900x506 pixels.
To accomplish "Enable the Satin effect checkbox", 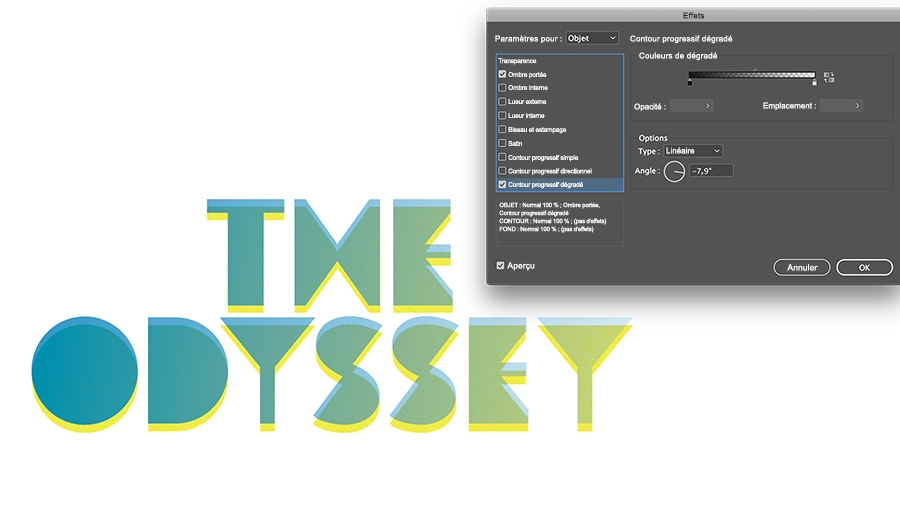I will [x=502, y=143].
